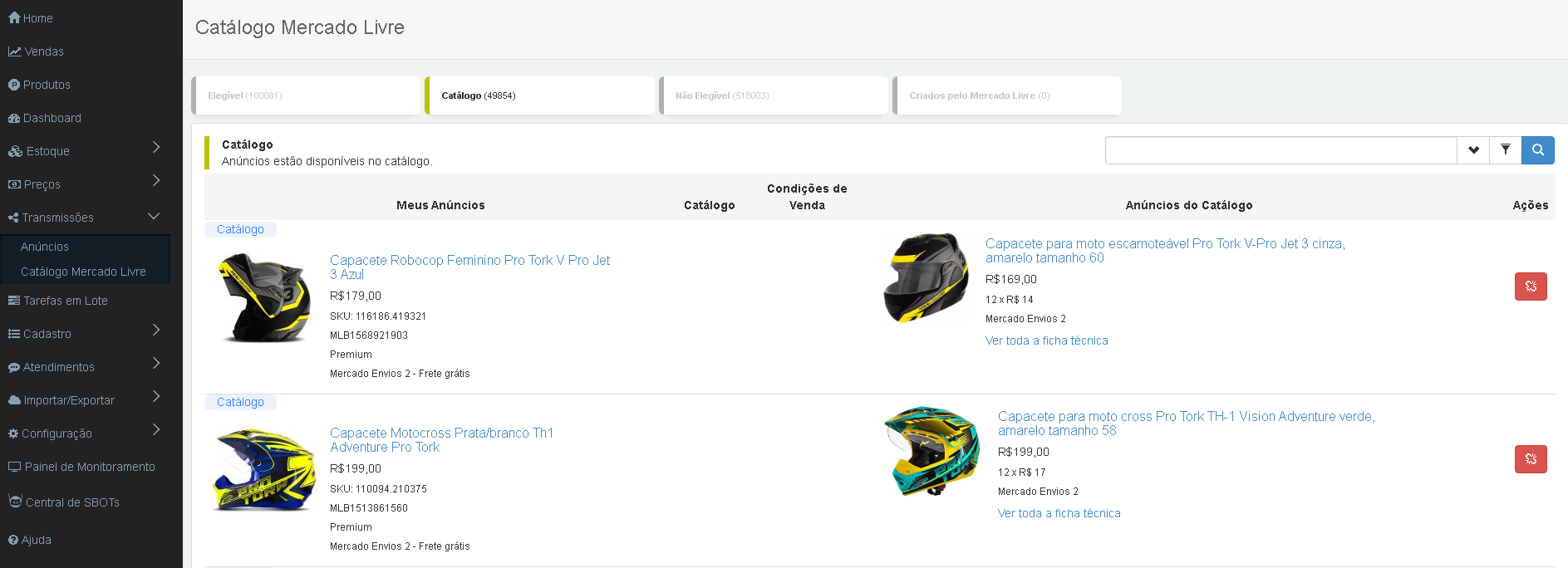Switch to the Catálogo (49854) tab

pos(539,95)
